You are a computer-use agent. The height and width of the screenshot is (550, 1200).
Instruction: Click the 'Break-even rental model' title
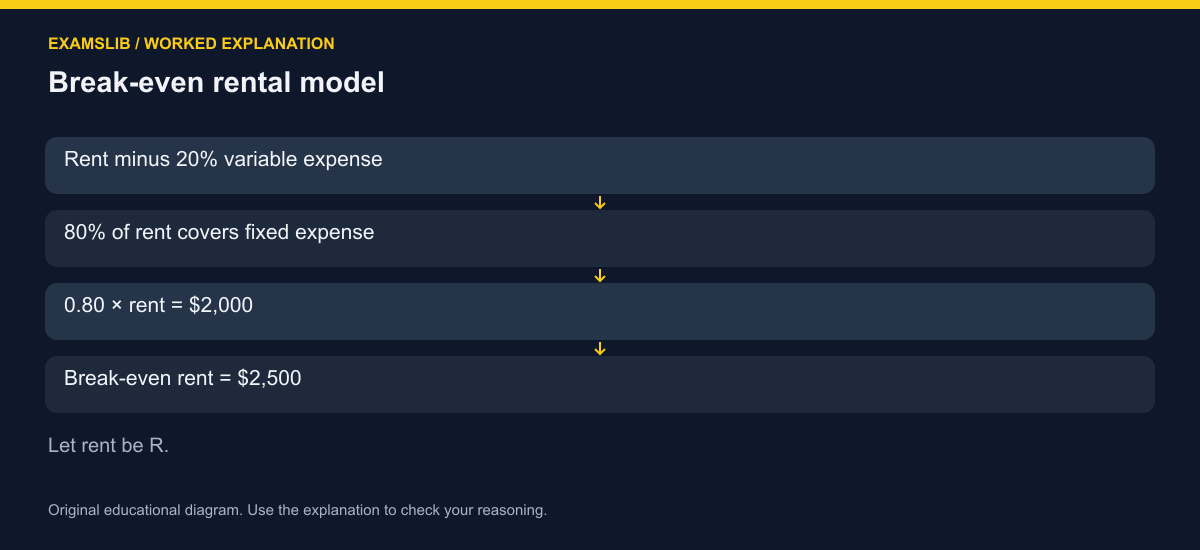pos(216,83)
